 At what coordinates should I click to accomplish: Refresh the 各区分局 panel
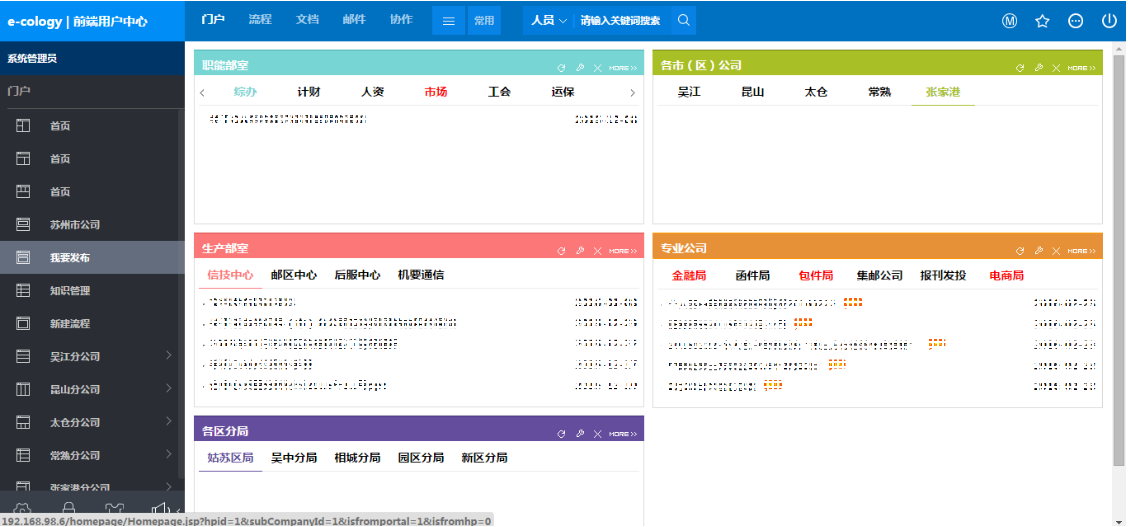[561, 434]
